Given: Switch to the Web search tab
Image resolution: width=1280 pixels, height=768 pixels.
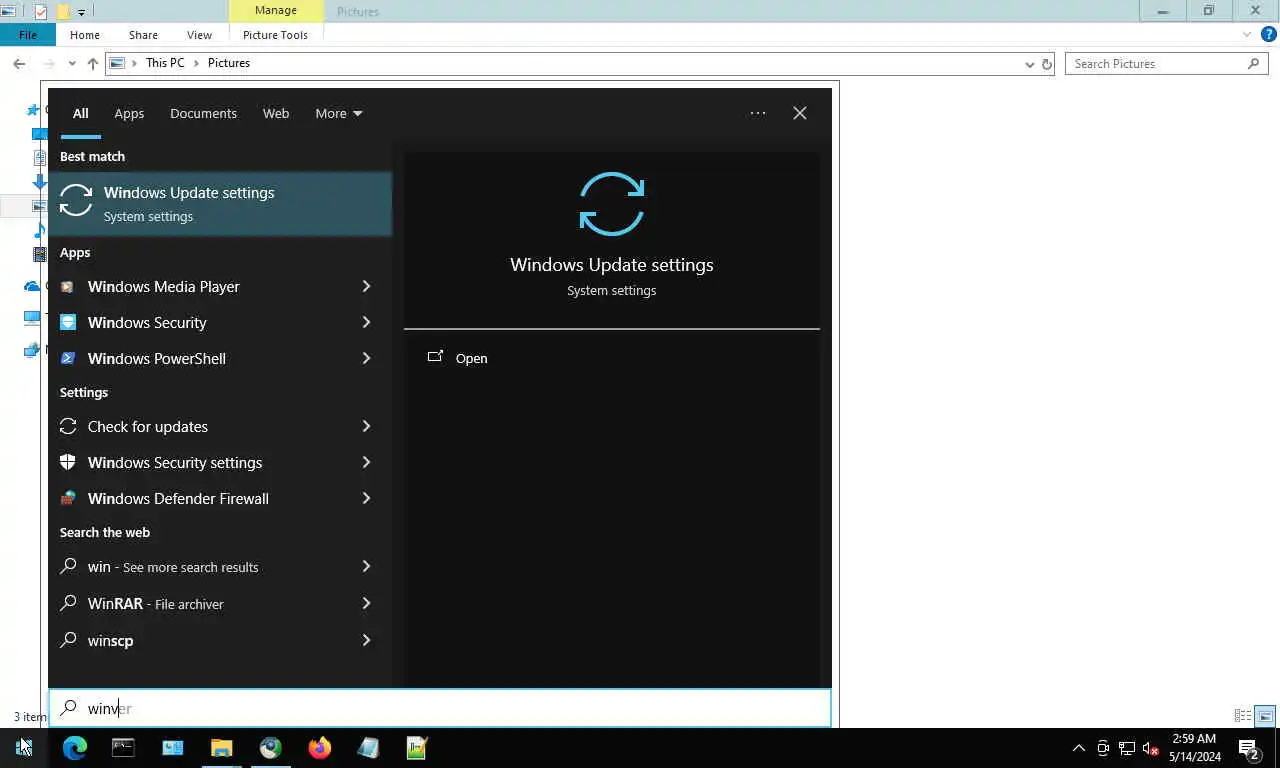Looking at the screenshot, I should [x=276, y=114].
